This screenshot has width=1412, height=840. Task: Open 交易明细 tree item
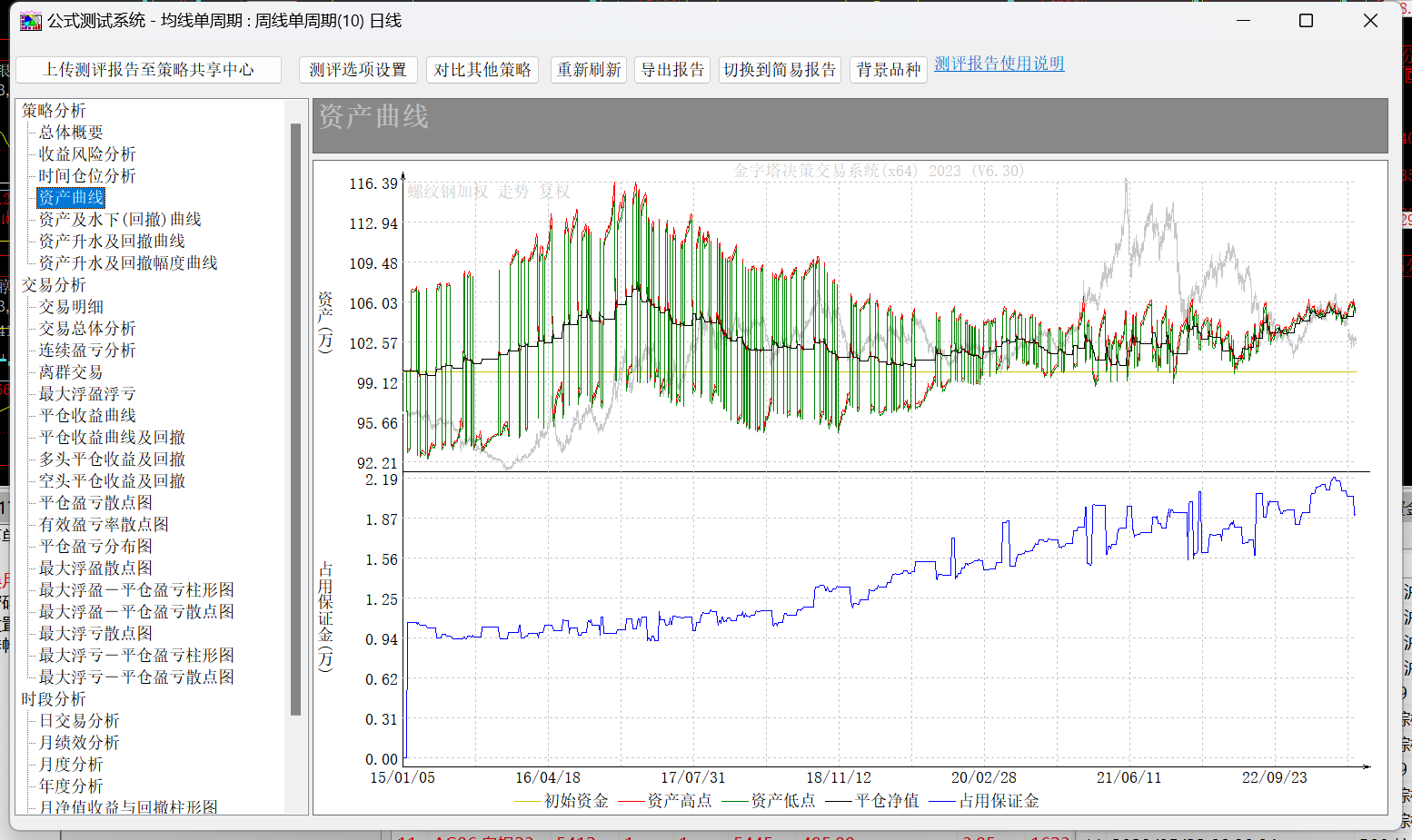point(71,307)
